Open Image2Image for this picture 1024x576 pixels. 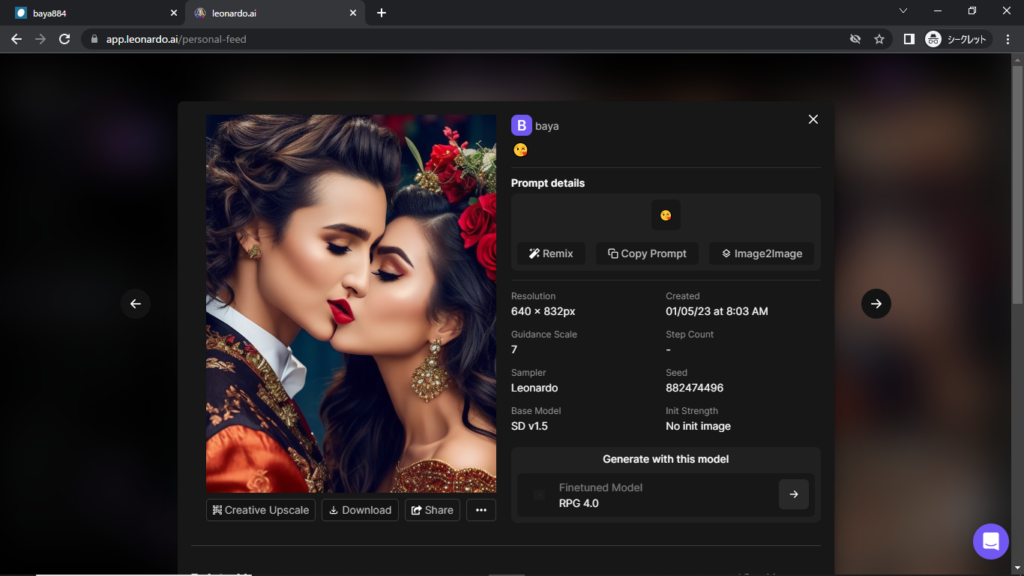click(x=762, y=254)
